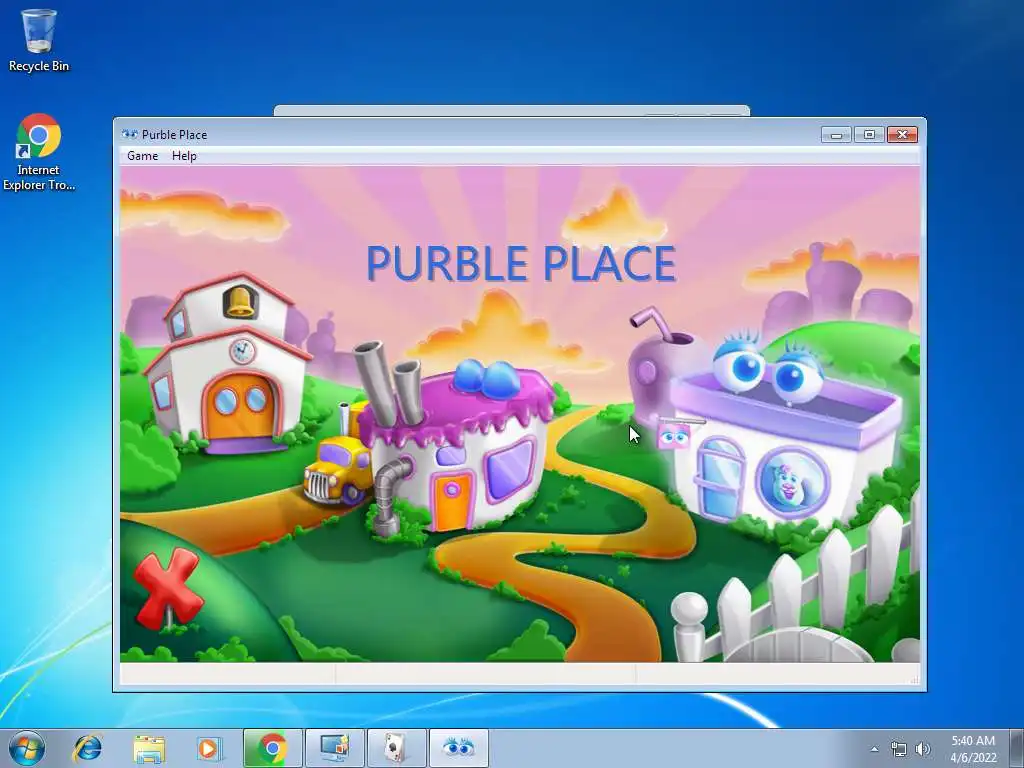Viewport: 1024px width, 768px height.
Task: Click the Show desktop button
Action: click(1017, 748)
